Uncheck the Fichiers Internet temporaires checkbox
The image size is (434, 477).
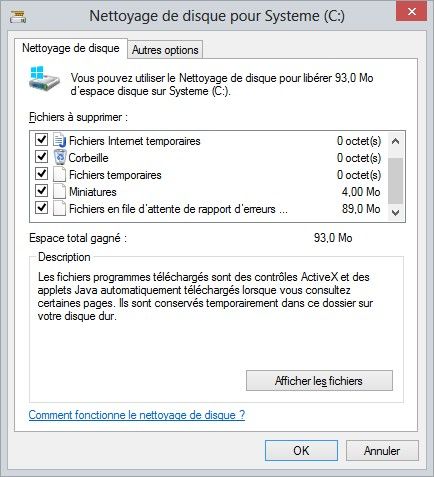41,140
